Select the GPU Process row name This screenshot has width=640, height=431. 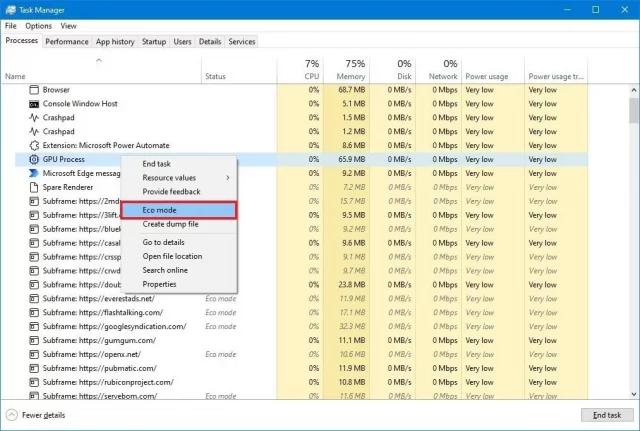click(x=64, y=159)
